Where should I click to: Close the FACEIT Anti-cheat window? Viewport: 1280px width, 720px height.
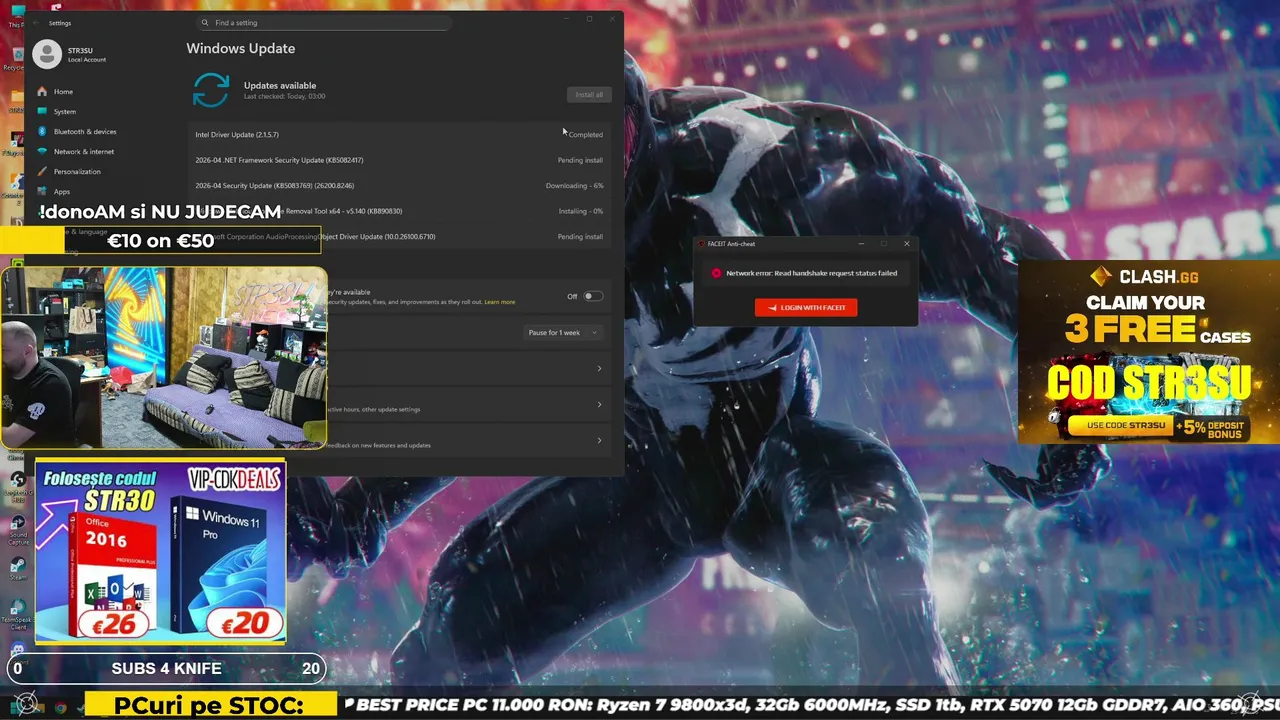(x=907, y=243)
